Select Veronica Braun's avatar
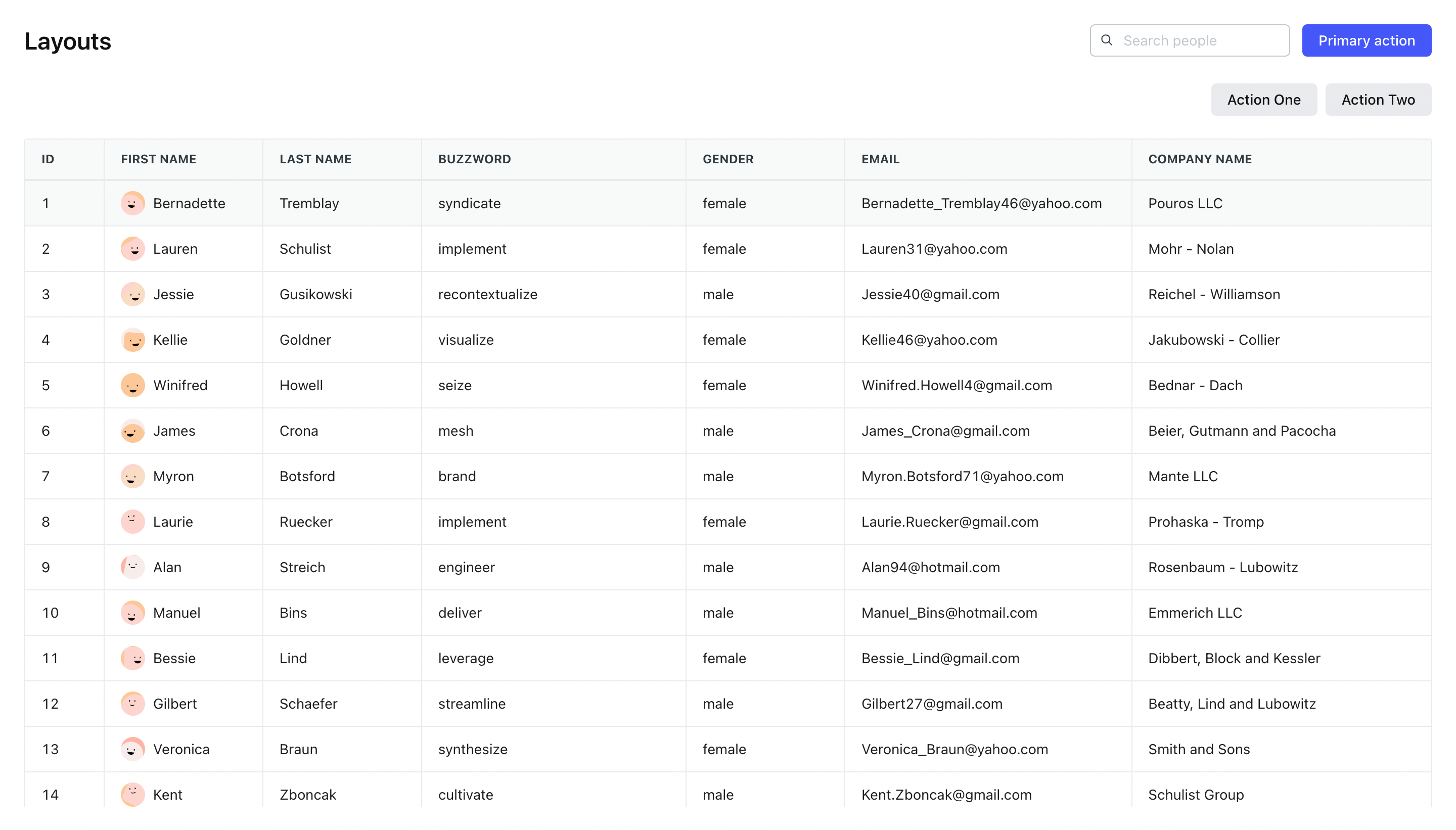This screenshot has height=830, width=1456. pos(132,749)
